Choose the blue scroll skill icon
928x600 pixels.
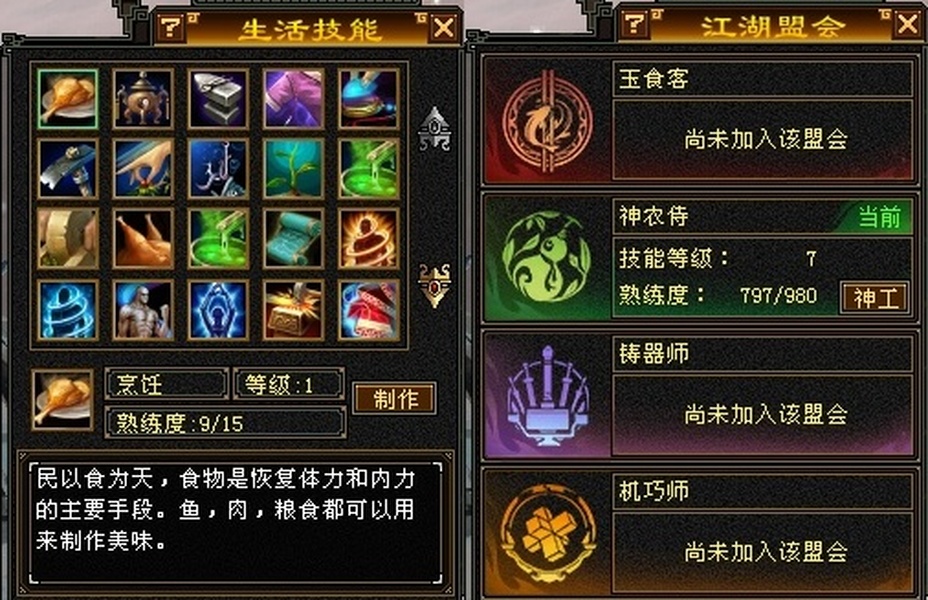point(294,238)
